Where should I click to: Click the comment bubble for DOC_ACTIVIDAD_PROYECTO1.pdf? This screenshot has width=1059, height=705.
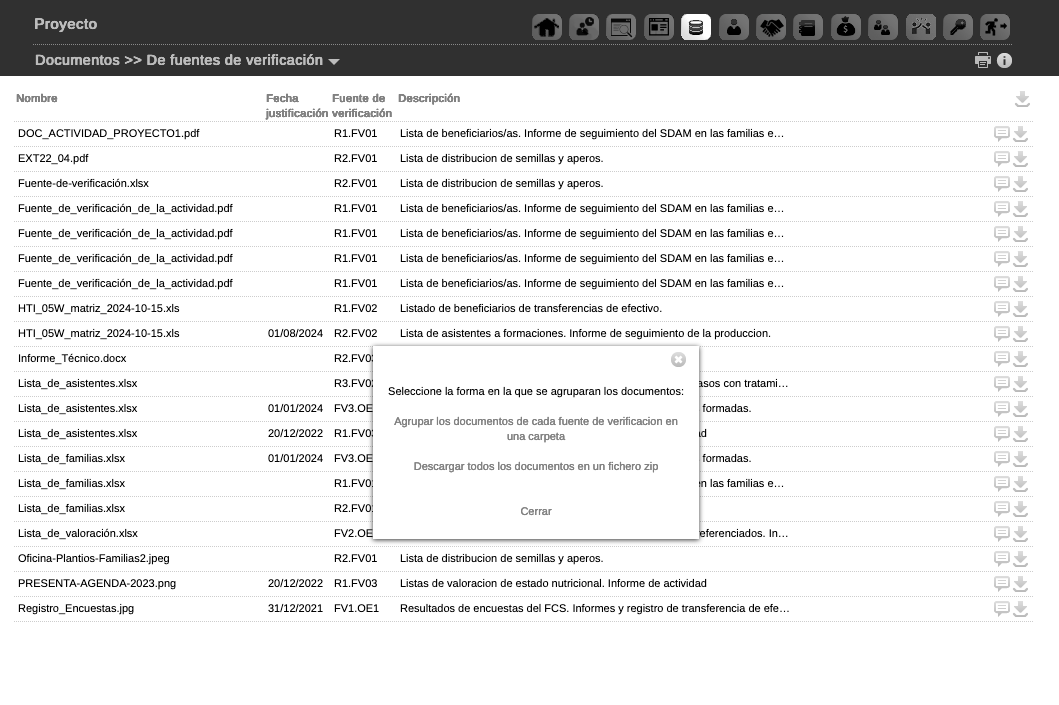[1002, 132]
